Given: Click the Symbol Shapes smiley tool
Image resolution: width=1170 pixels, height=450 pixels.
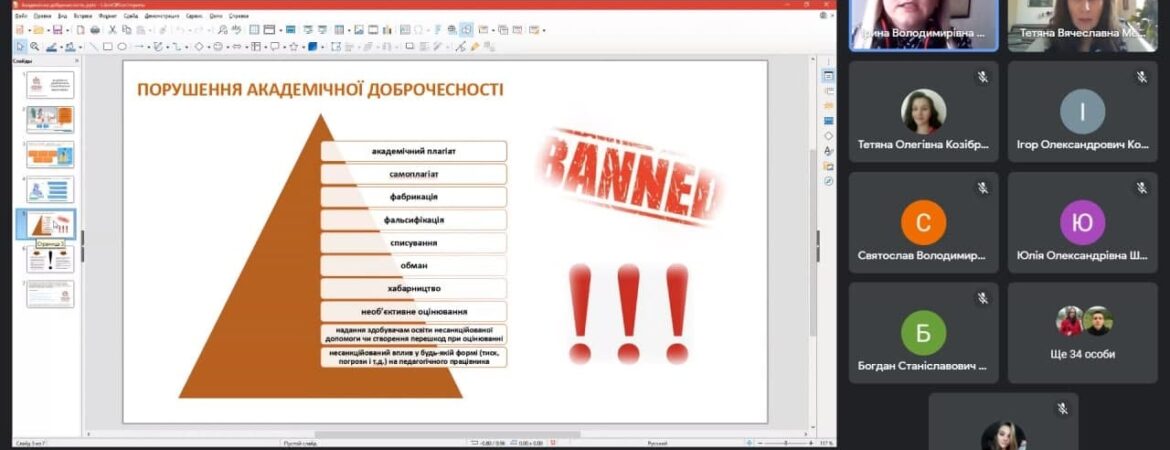Looking at the screenshot, I should 218,46.
